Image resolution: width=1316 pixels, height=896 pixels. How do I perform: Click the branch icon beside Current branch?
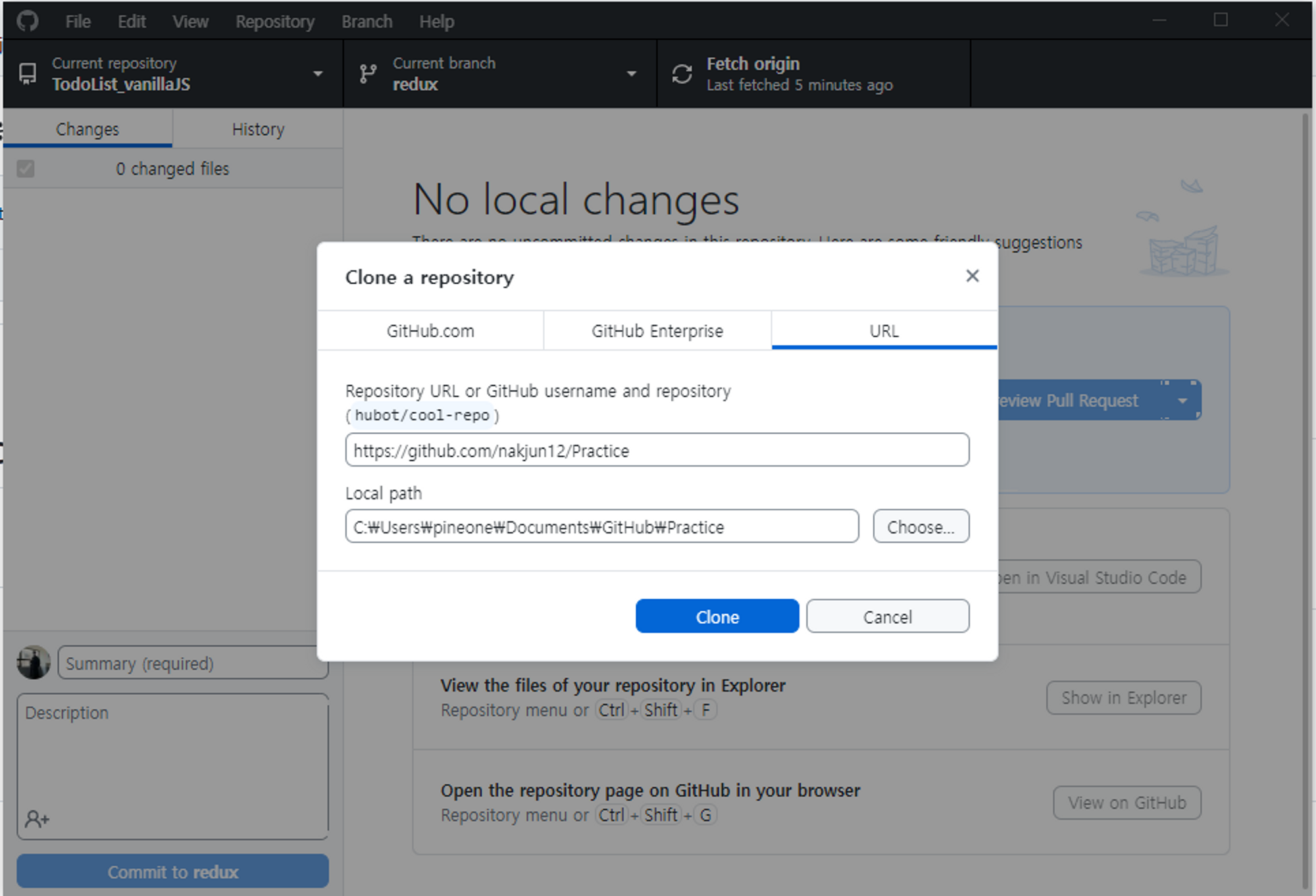[x=368, y=74]
